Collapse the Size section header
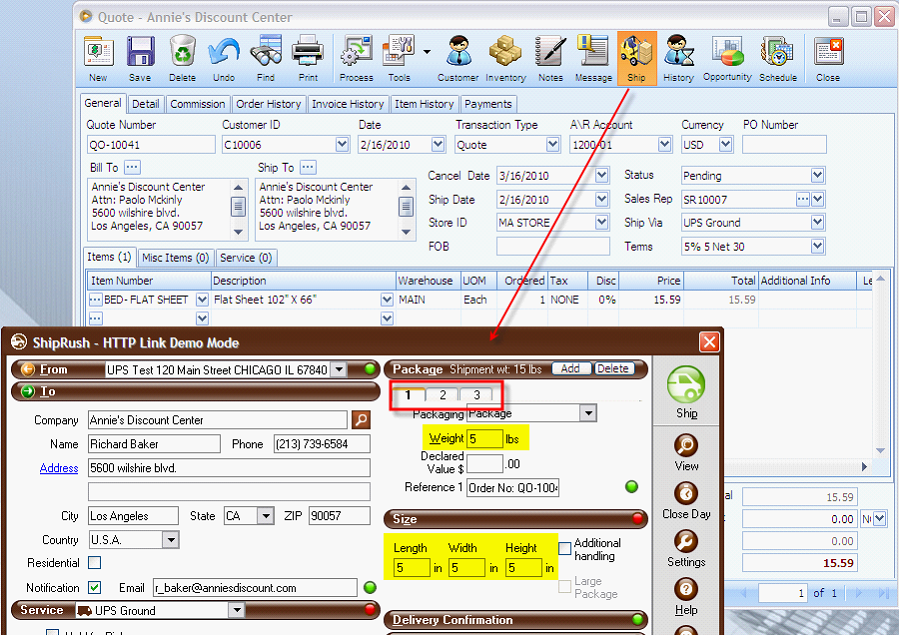Image resolution: width=900 pixels, height=636 pixels. (x=515, y=519)
